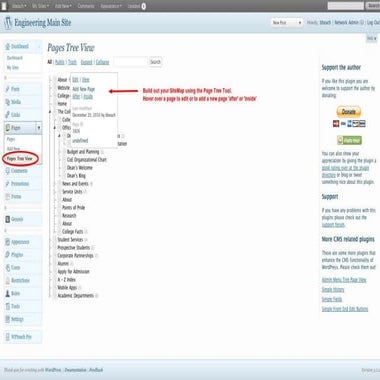This screenshot has width=380, height=380.
Task: Select College Facts tree page
Action: coord(73,232)
